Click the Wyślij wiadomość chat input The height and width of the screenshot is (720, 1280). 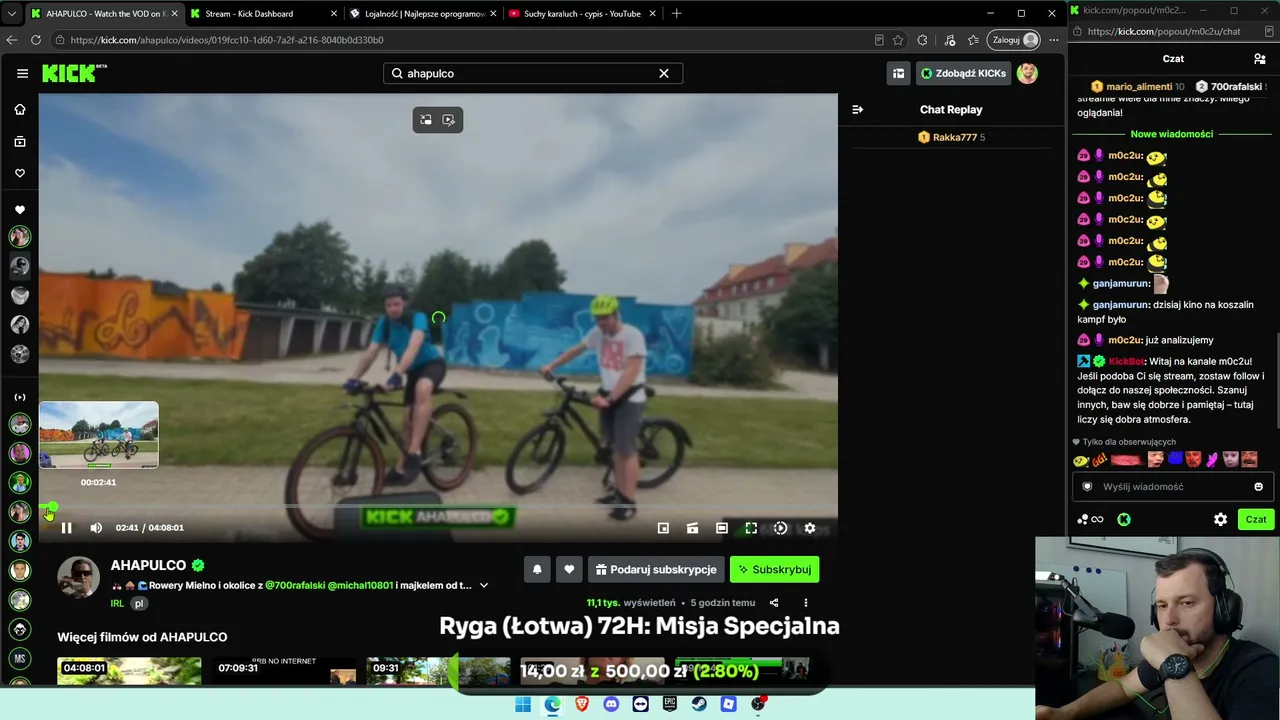click(1173, 487)
